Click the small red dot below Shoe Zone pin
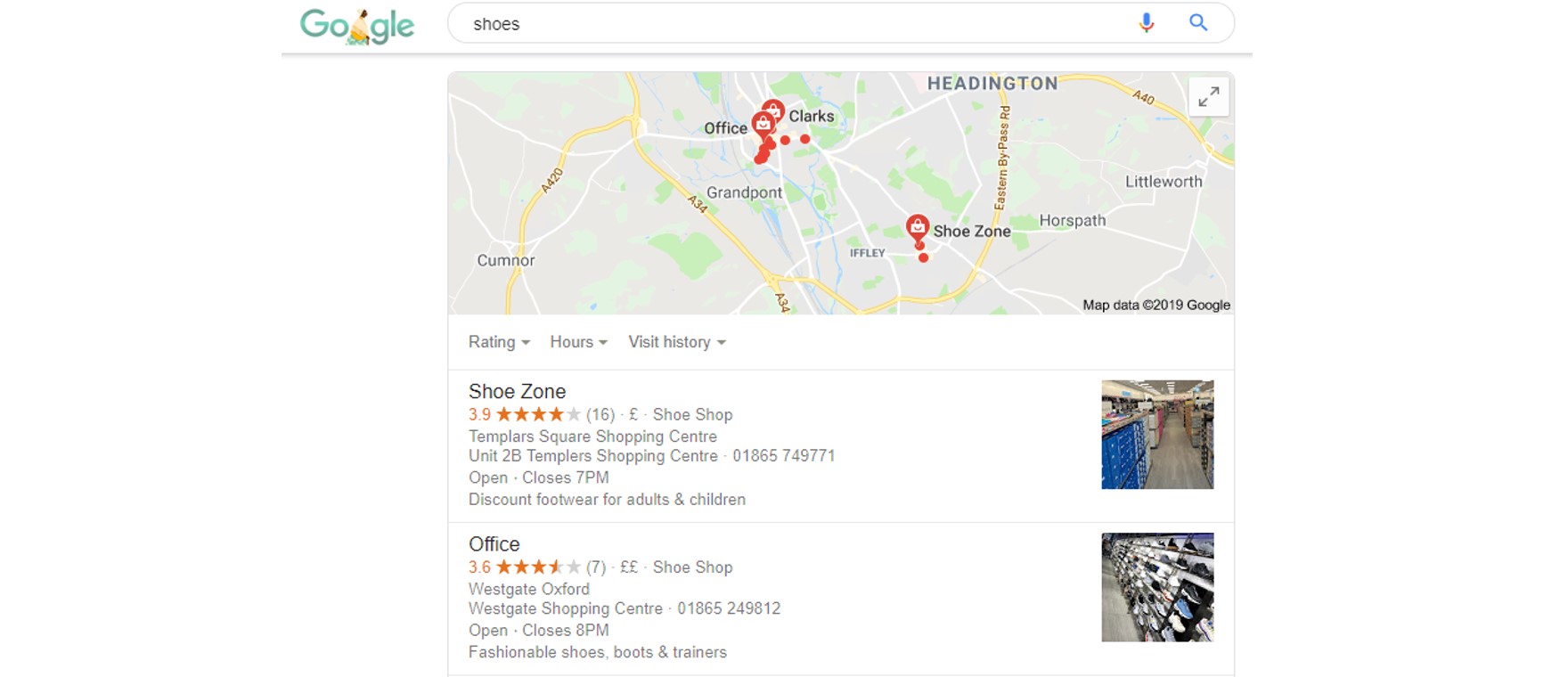The image size is (1568, 677). coord(923,257)
